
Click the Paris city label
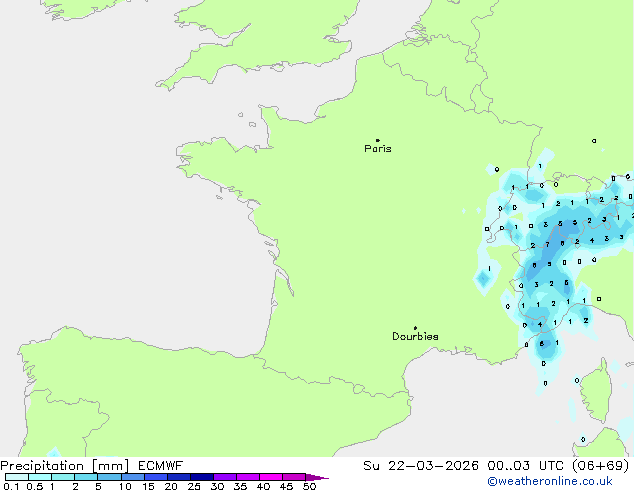(378, 149)
